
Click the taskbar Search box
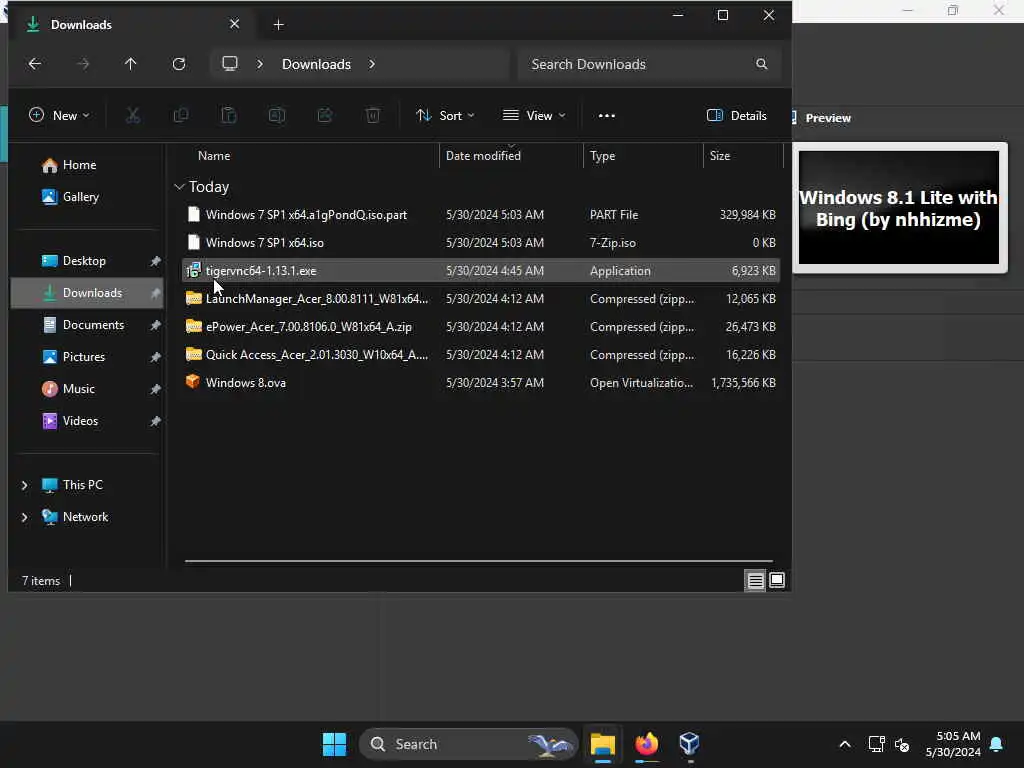[468, 744]
